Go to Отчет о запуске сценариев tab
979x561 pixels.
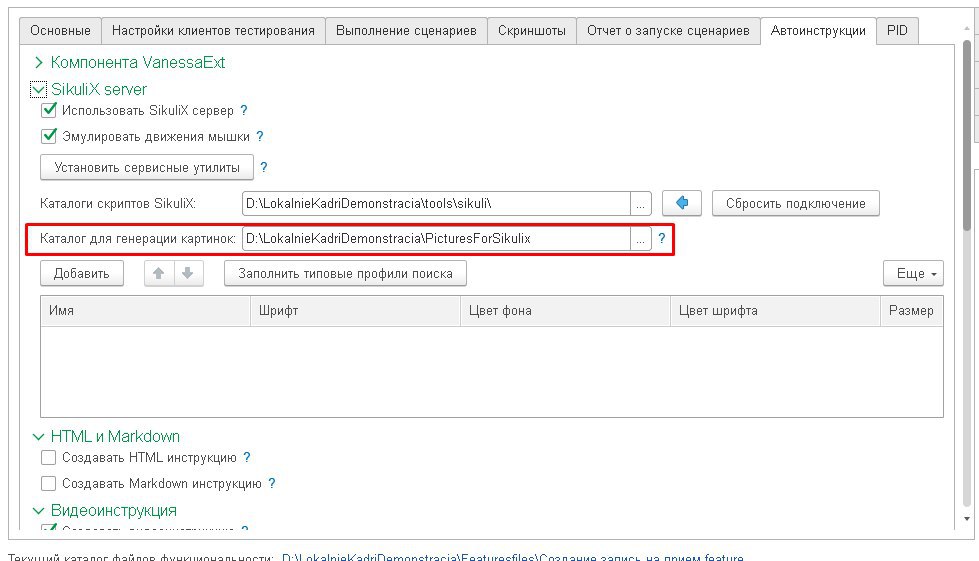pos(668,31)
